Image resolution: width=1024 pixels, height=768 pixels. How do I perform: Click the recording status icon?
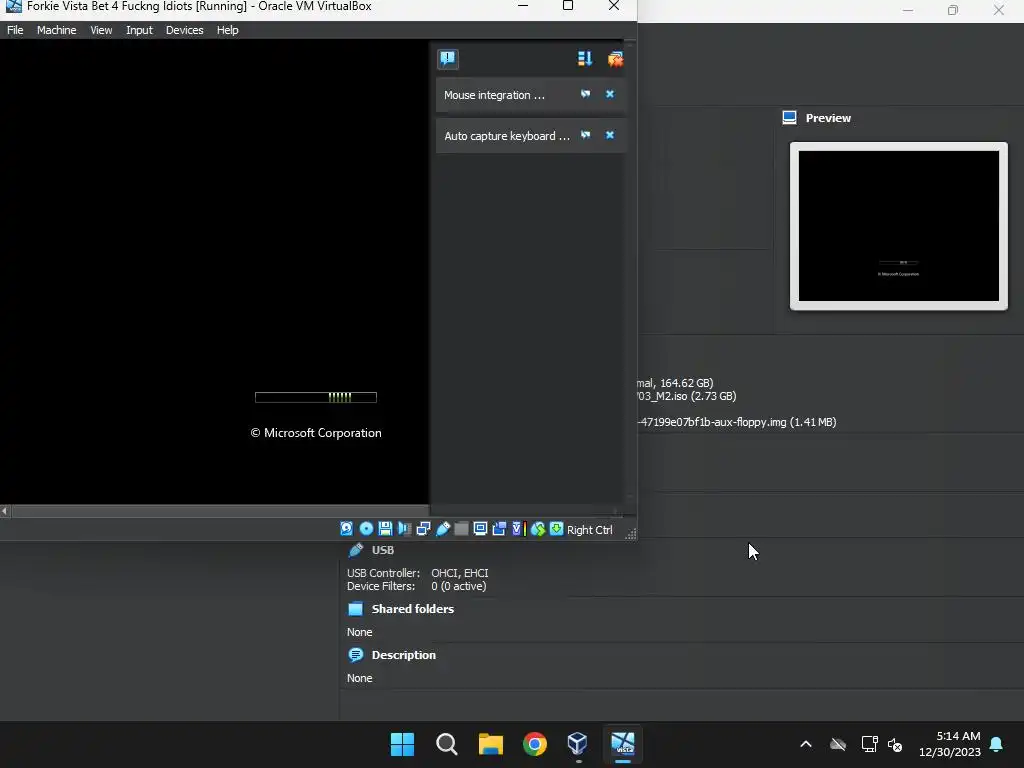tap(500, 529)
